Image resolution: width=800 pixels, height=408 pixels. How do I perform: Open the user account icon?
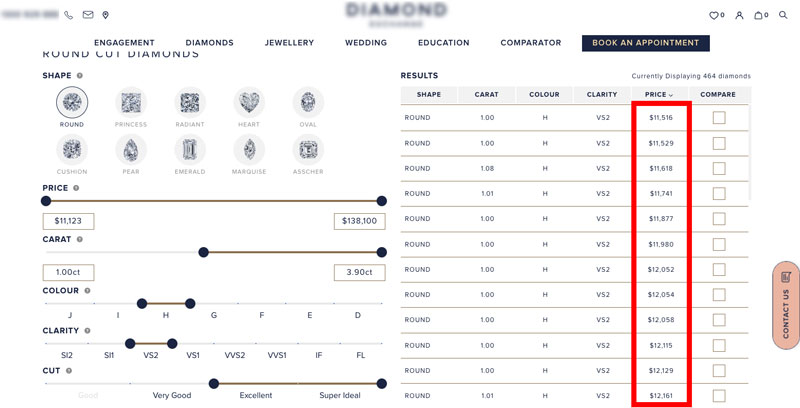(x=739, y=15)
